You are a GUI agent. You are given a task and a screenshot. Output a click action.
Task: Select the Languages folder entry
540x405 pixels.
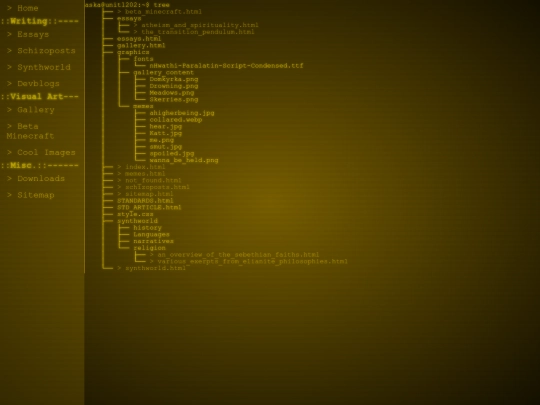tap(151, 235)
